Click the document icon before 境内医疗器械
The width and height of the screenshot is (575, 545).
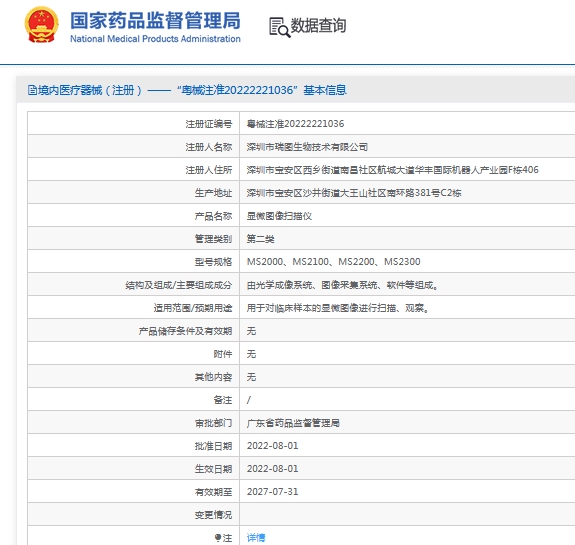click(x=32, y=90)
